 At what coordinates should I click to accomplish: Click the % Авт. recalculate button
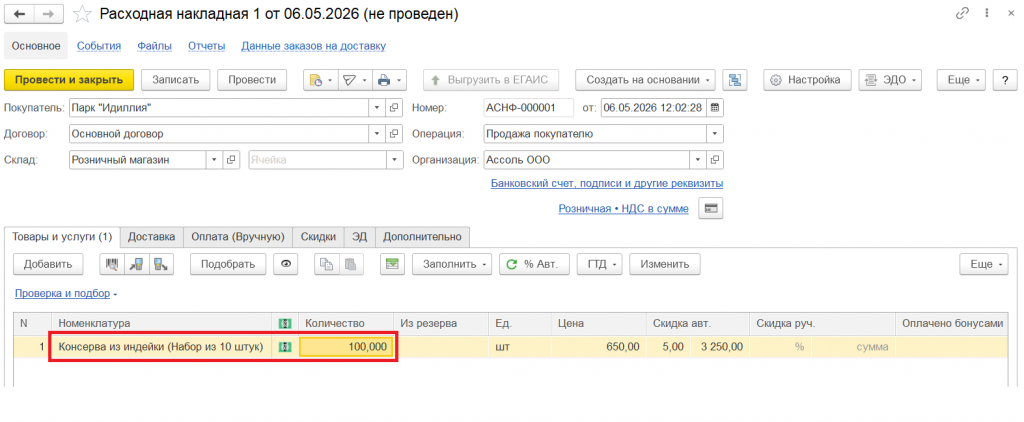534,264
